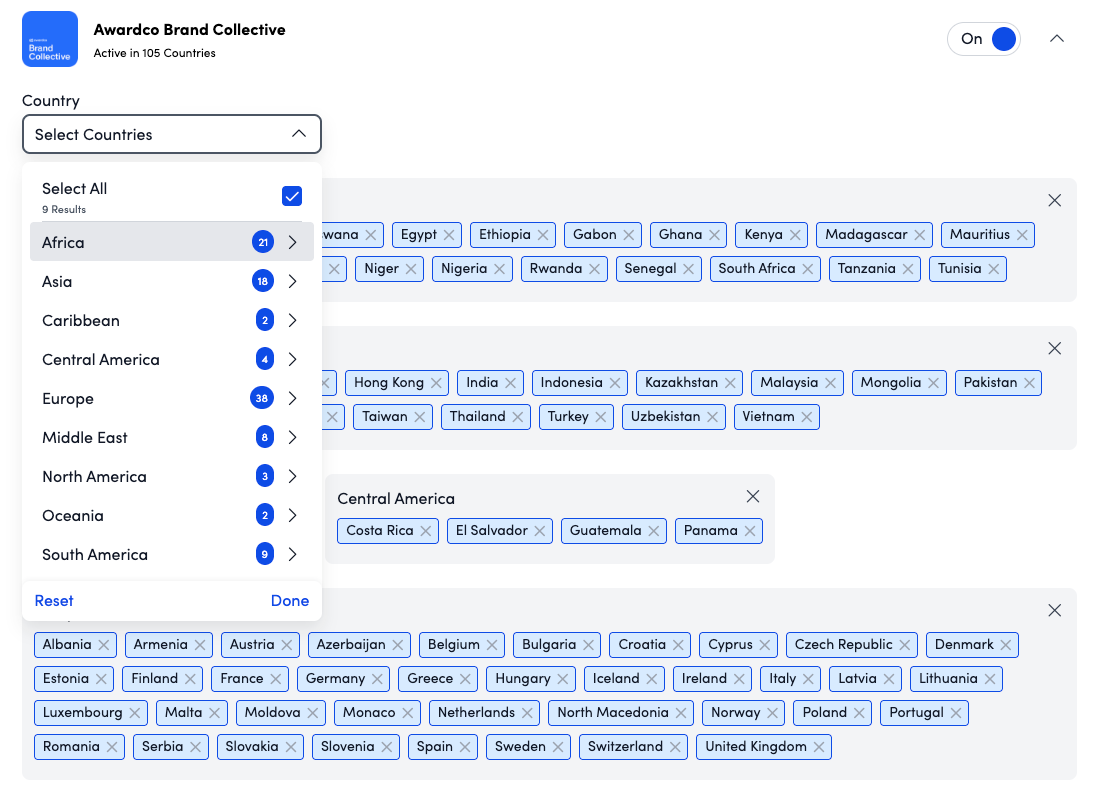
Task: Remove the Germany tag
Action: click(x=377, y=679)
